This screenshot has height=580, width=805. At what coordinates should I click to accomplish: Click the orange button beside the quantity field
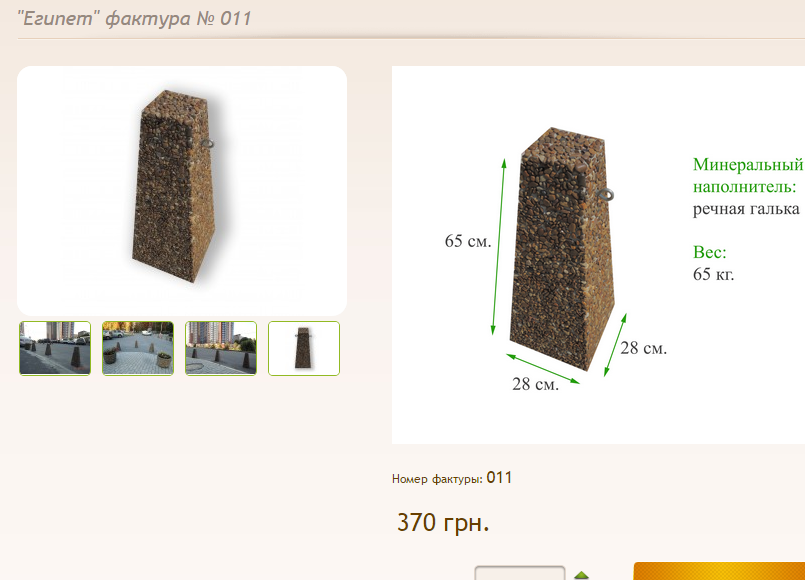pyautogui.click(x=719, y=571)
